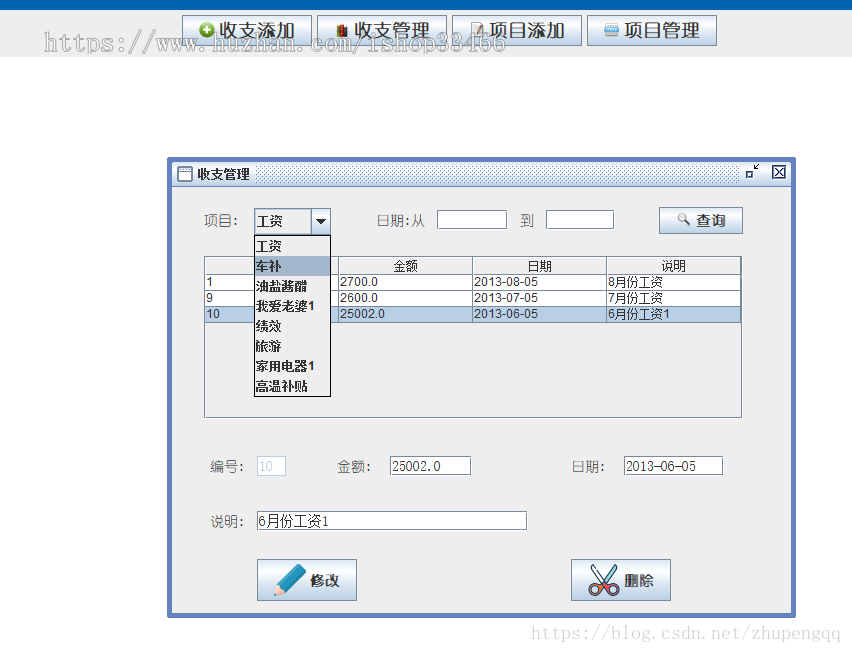Sort by the 金额 column header
Viewport: 852px width, 653px height.
pyautogui.click(x=405, y=266)
